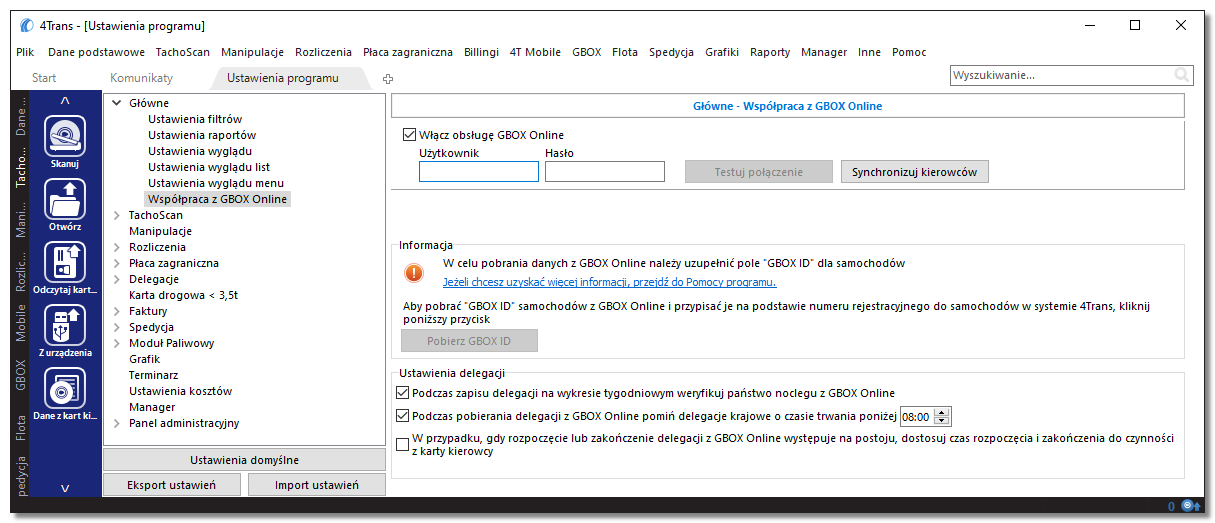Select Ustawienia filtrów in the tree
The height and width of the screenshot is (523, 1215).
coord(195,119)
